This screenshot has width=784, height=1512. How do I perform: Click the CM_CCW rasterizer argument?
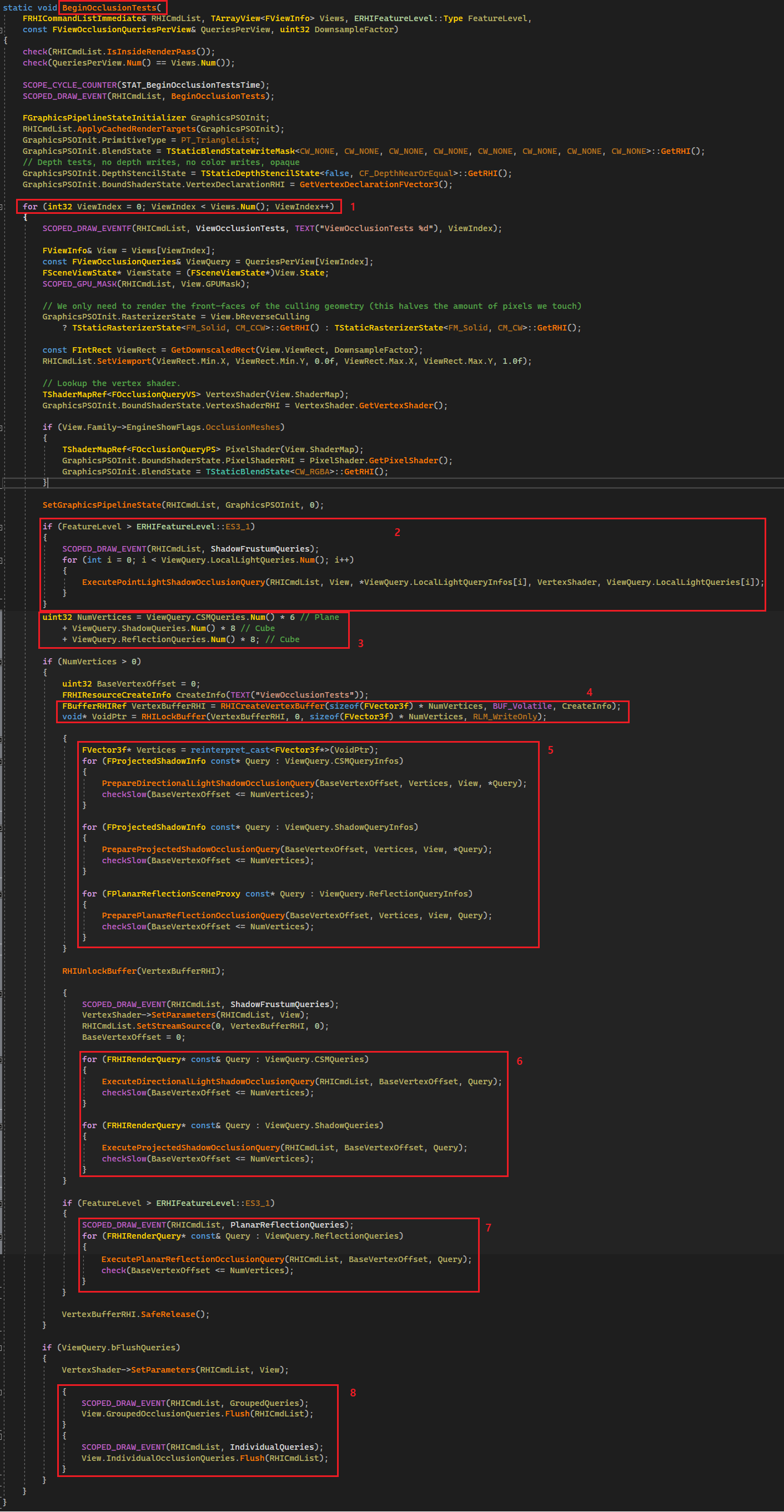point(250,328)
